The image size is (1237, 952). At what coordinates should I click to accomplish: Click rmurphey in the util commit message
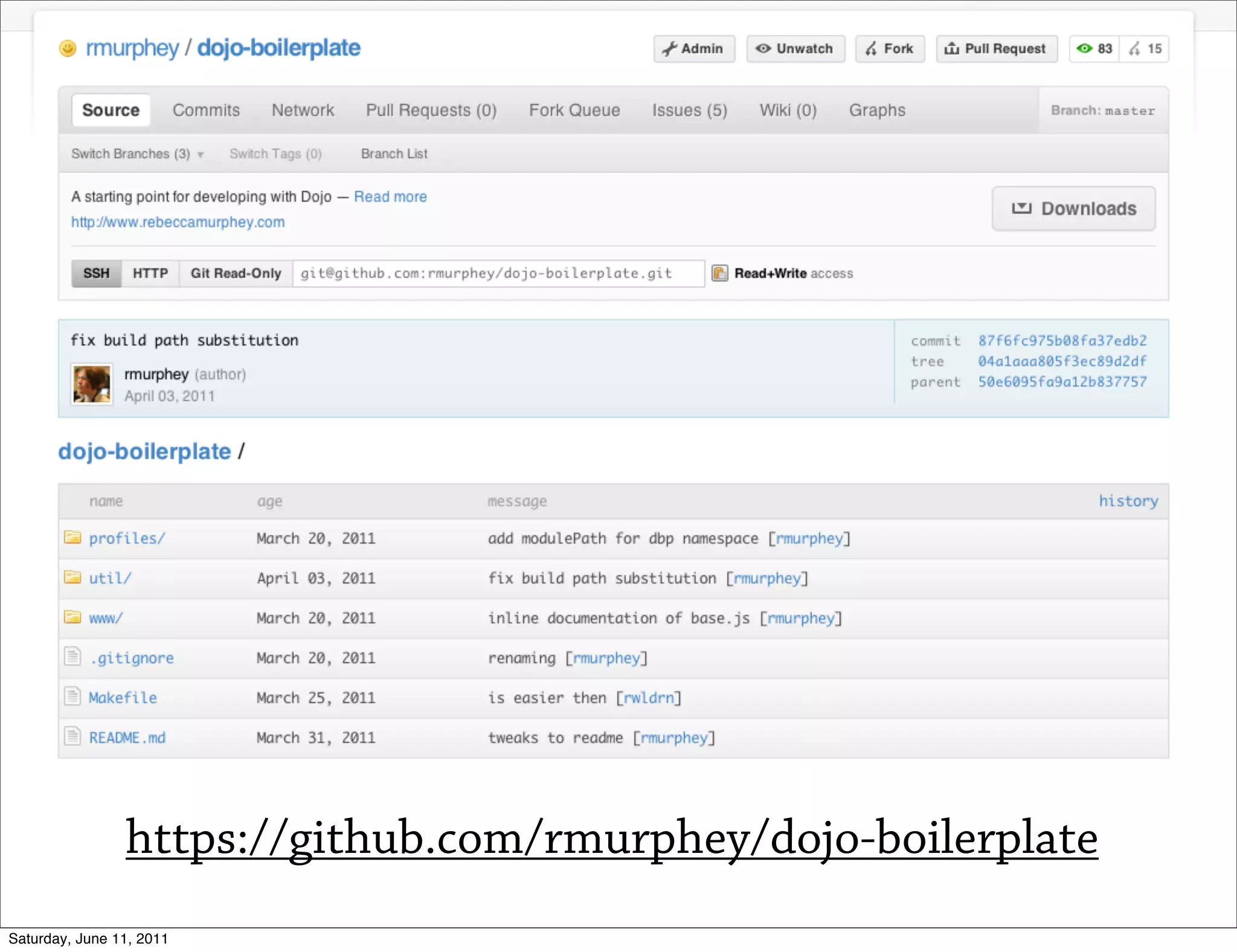(x=767, y=579)
